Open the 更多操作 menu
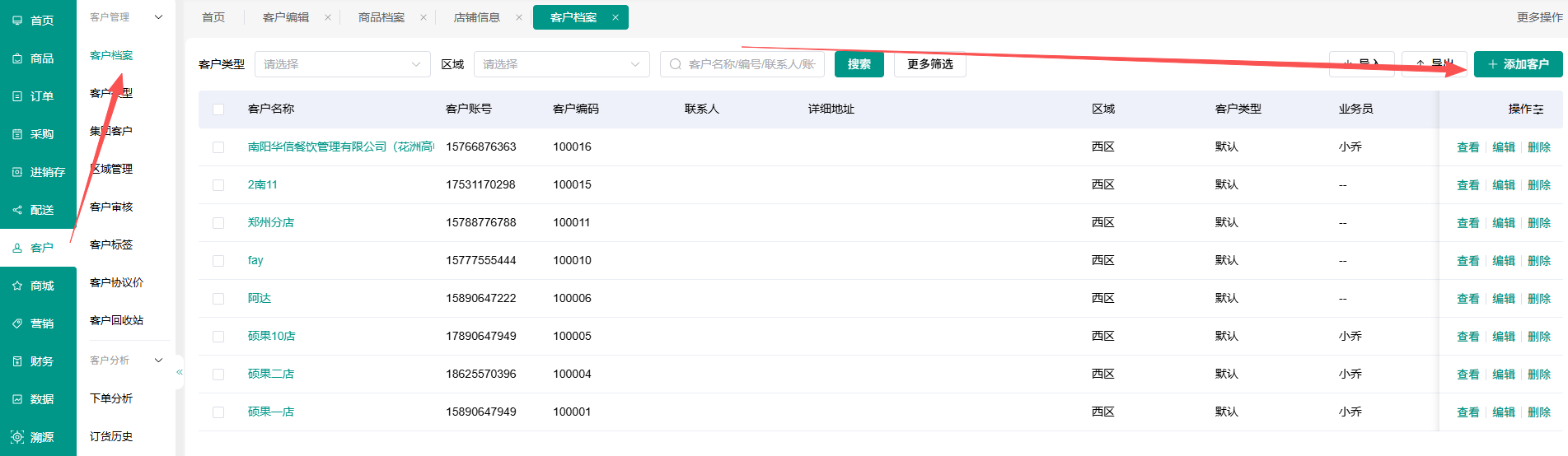Screen dimensions: 1568x456 pos(1539,17)
